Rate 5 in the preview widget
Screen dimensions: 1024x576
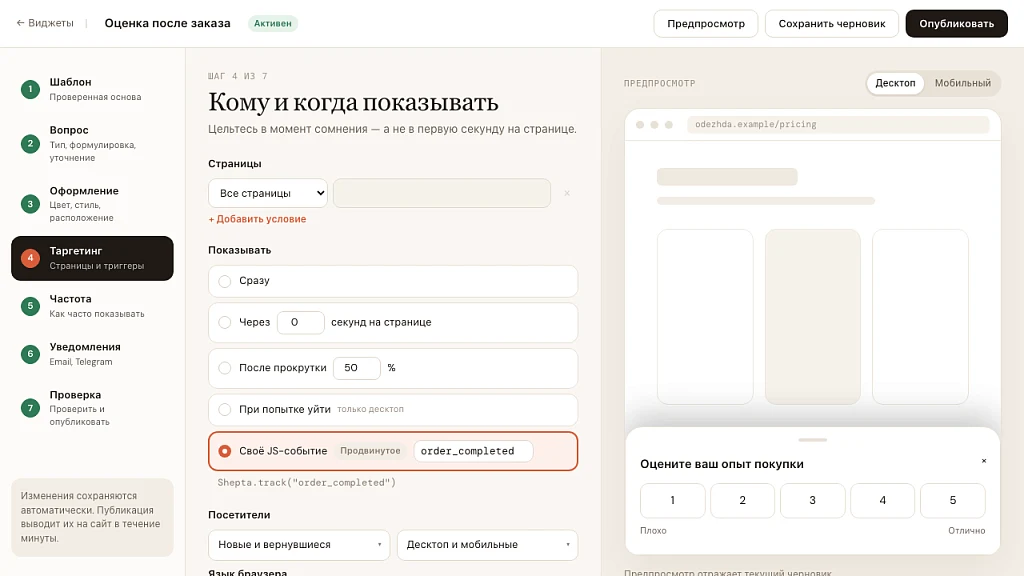click(x=952, y=500)
